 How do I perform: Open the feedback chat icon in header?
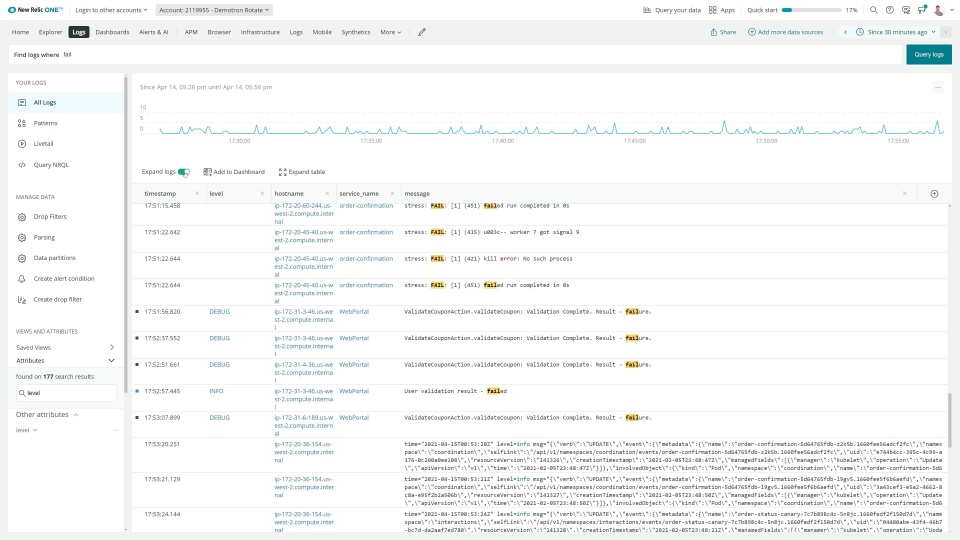click(906, 10)
